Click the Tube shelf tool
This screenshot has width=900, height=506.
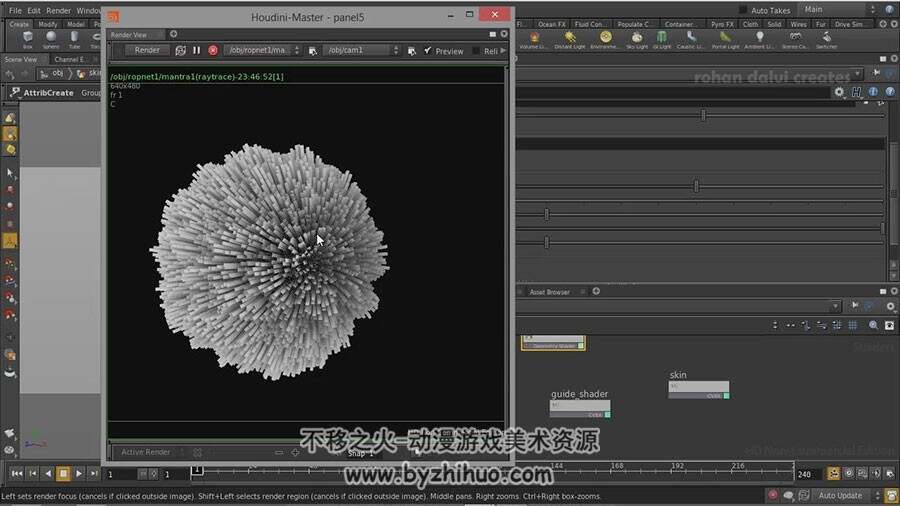pyautogui.click(x=75, y=39)
